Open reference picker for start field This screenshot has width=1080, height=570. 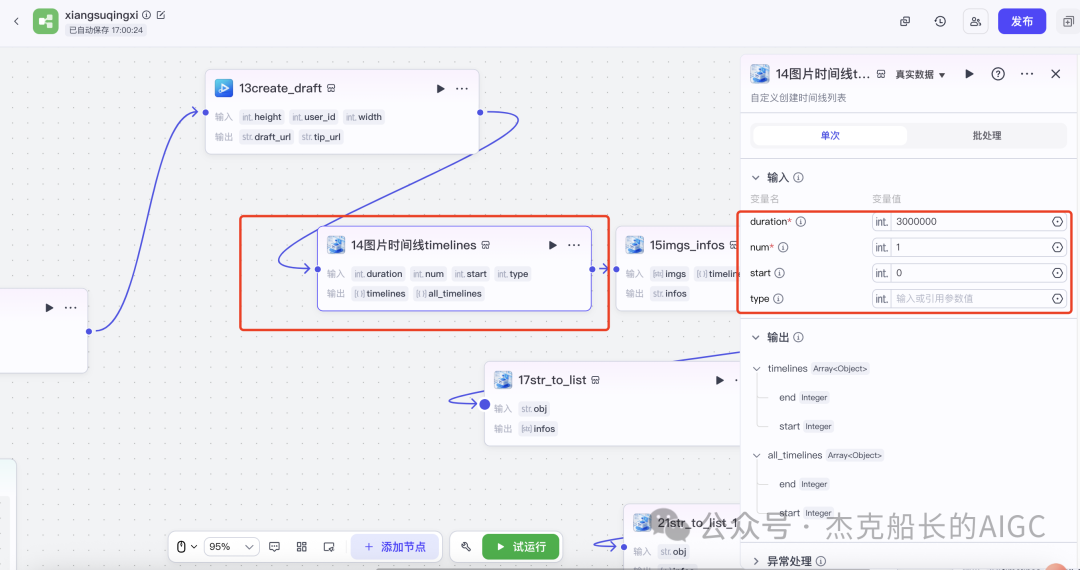[x=1057, y=273]
